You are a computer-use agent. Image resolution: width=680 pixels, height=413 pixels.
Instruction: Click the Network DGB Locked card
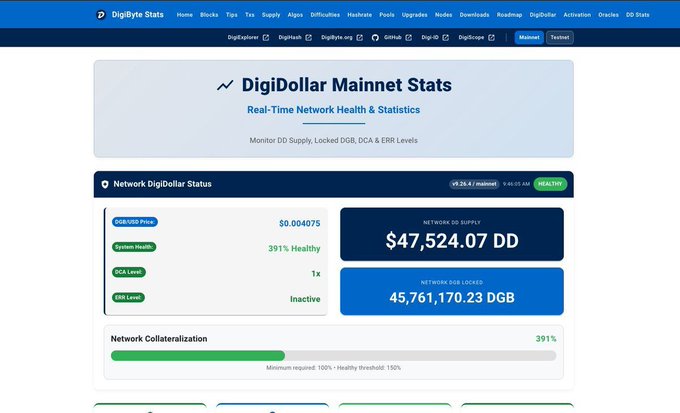[452, 291]
